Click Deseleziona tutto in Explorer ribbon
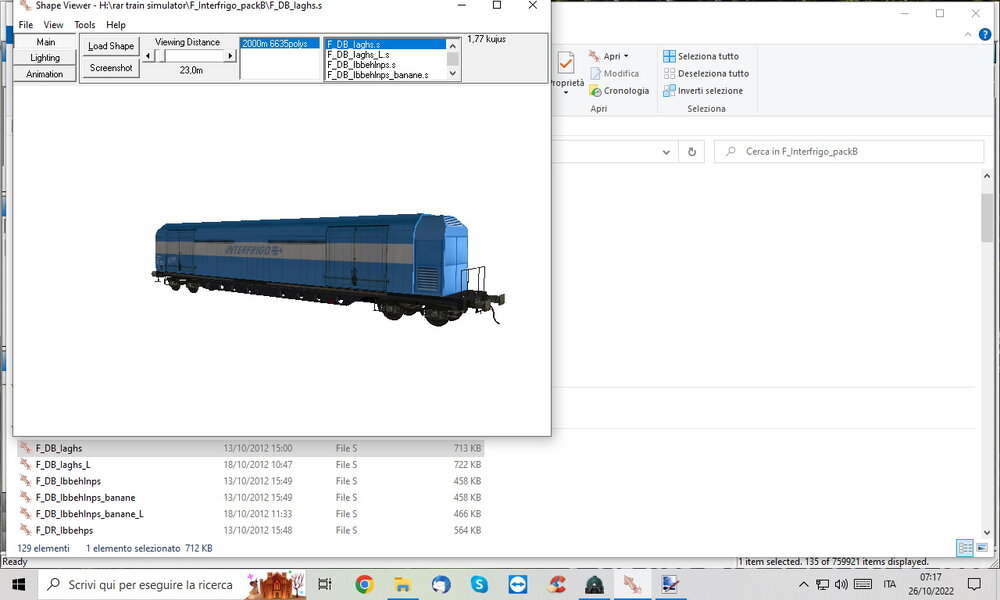 point(706,73)
